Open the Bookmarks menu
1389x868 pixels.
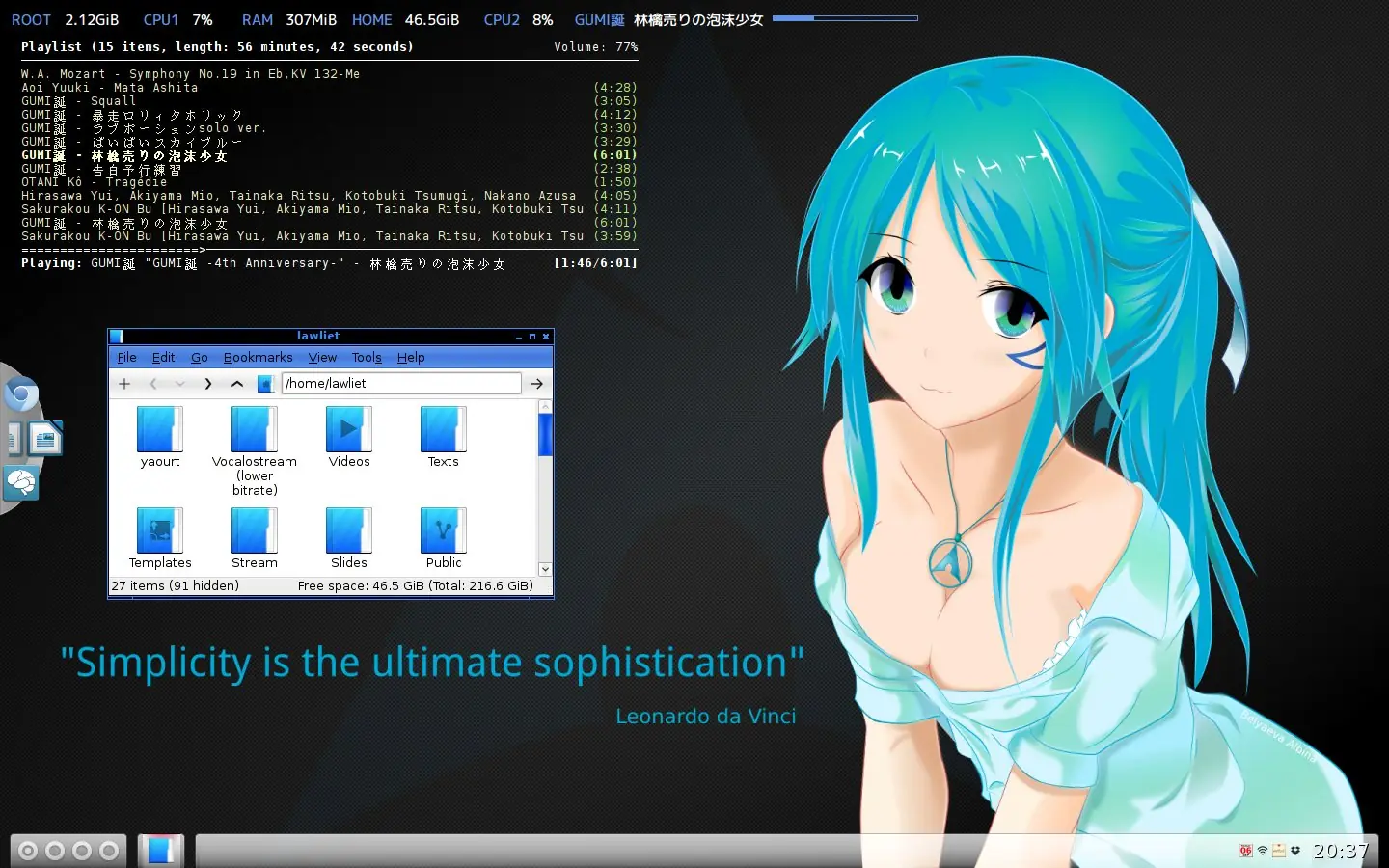point(258,357)
